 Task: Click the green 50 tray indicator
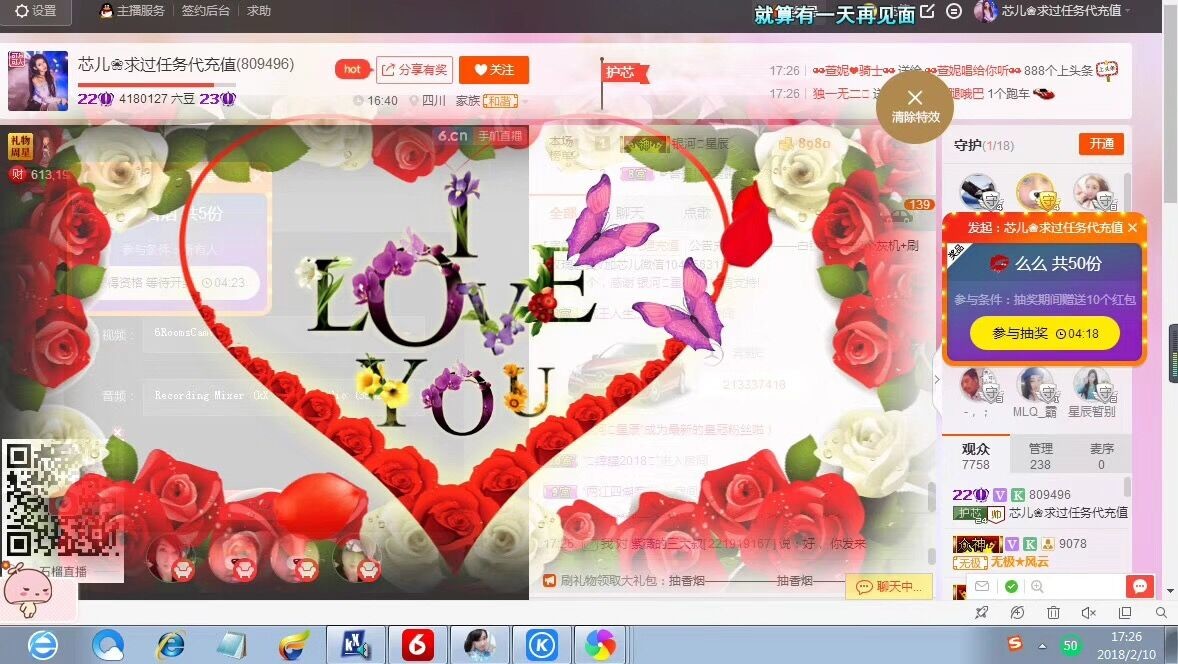[1070, 645]
